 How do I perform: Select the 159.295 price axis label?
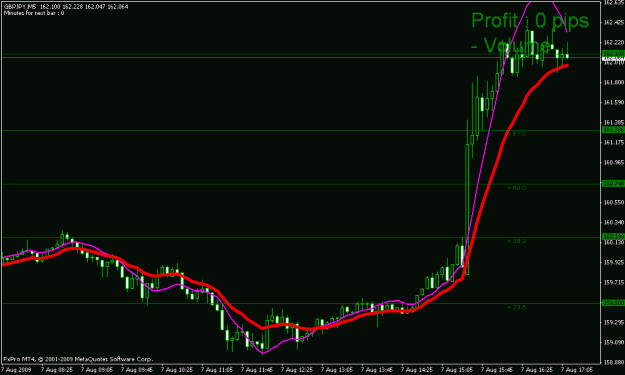pyautogui.click(x=613, y=322)
